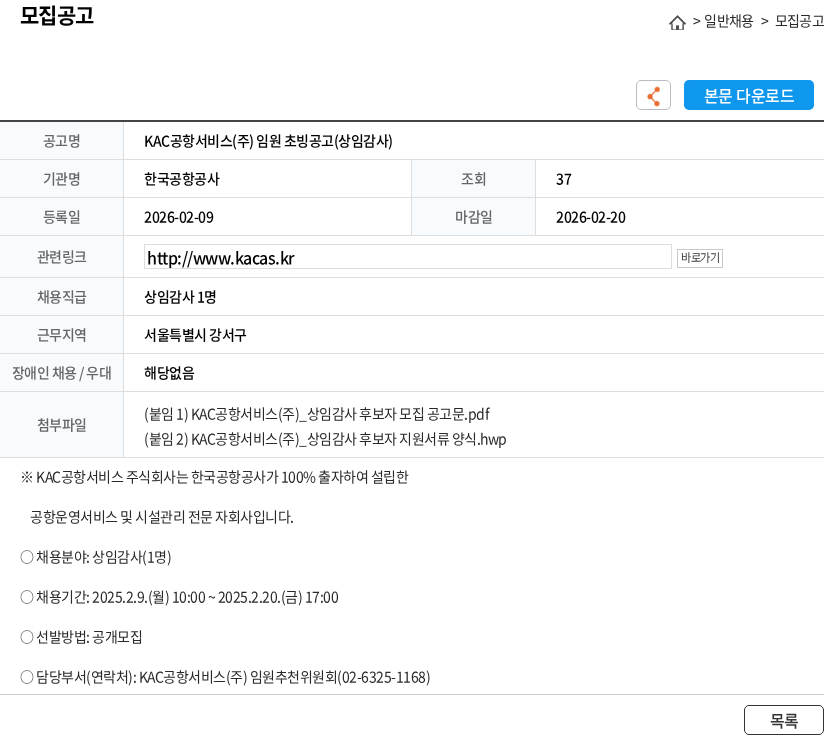The image size is (824, 736).
Task: Click the 바로가기 button beside the link
Action: coord(699,258)
